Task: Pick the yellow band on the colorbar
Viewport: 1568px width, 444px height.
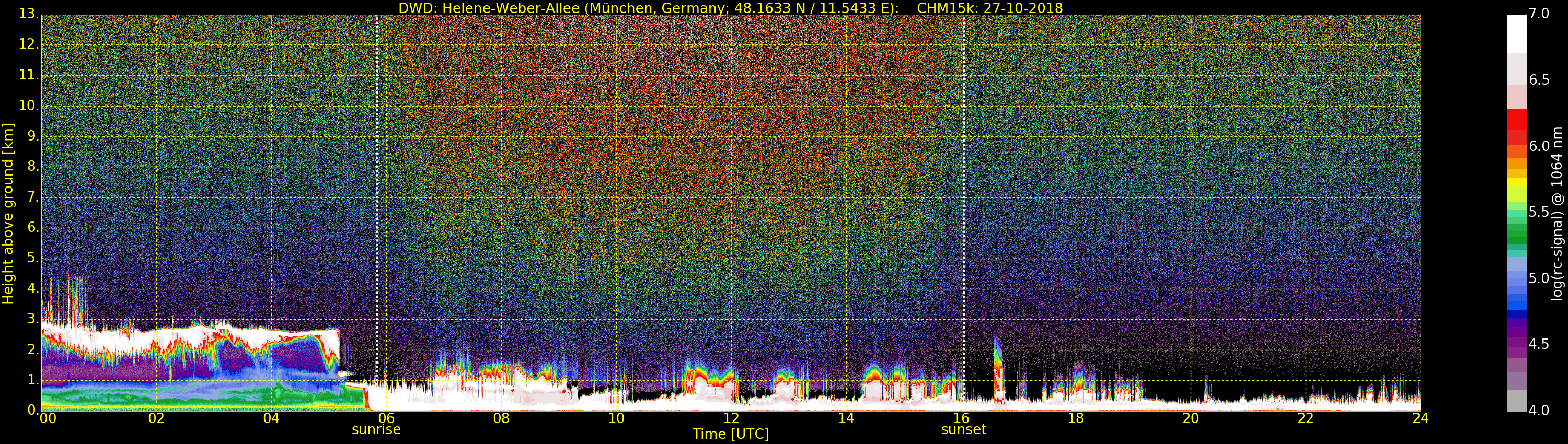Action: pyautogui.click(x=1516, y=182)
